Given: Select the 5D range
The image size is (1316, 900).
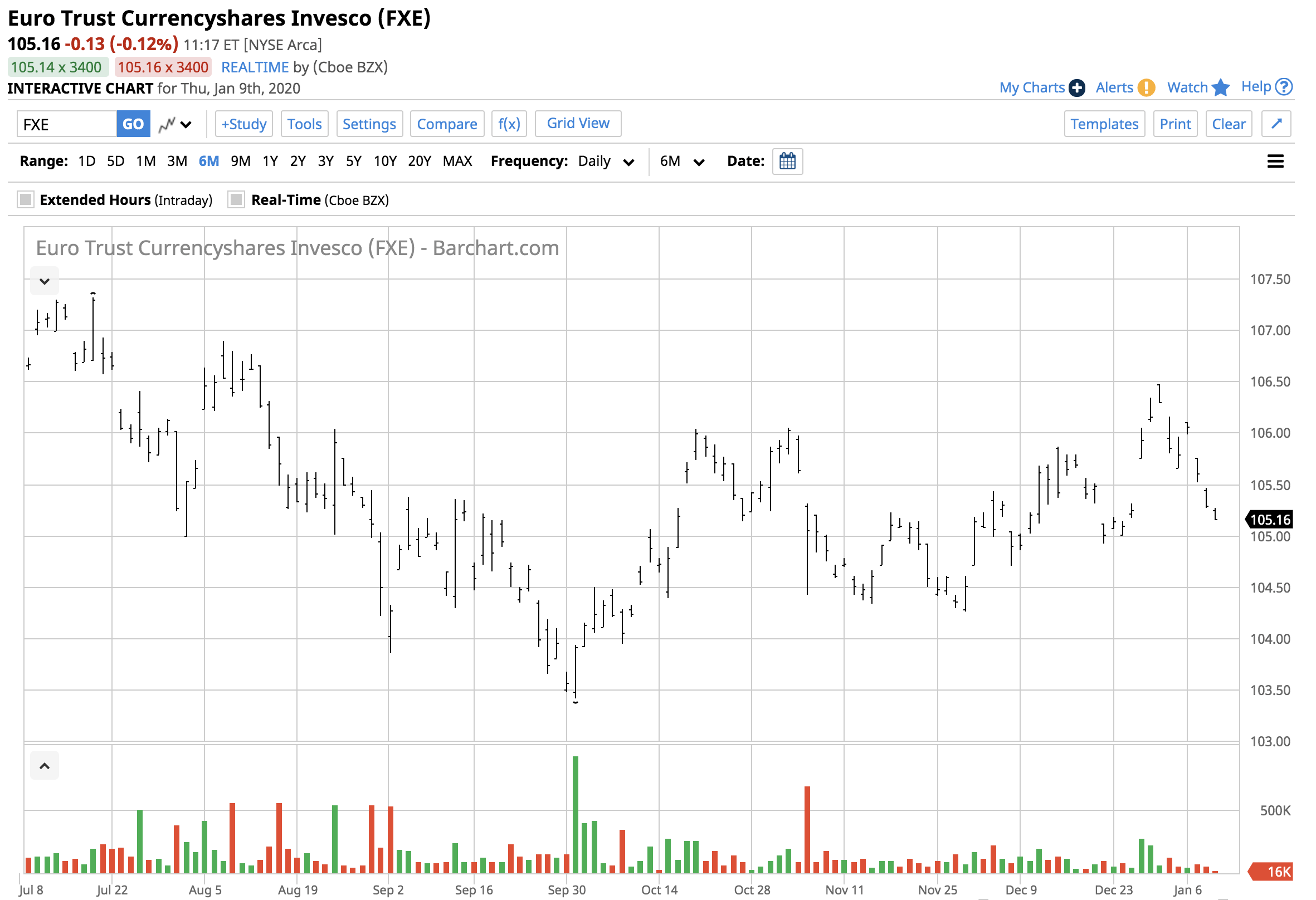Looking at the screenshot, I should tap(116, 163).
